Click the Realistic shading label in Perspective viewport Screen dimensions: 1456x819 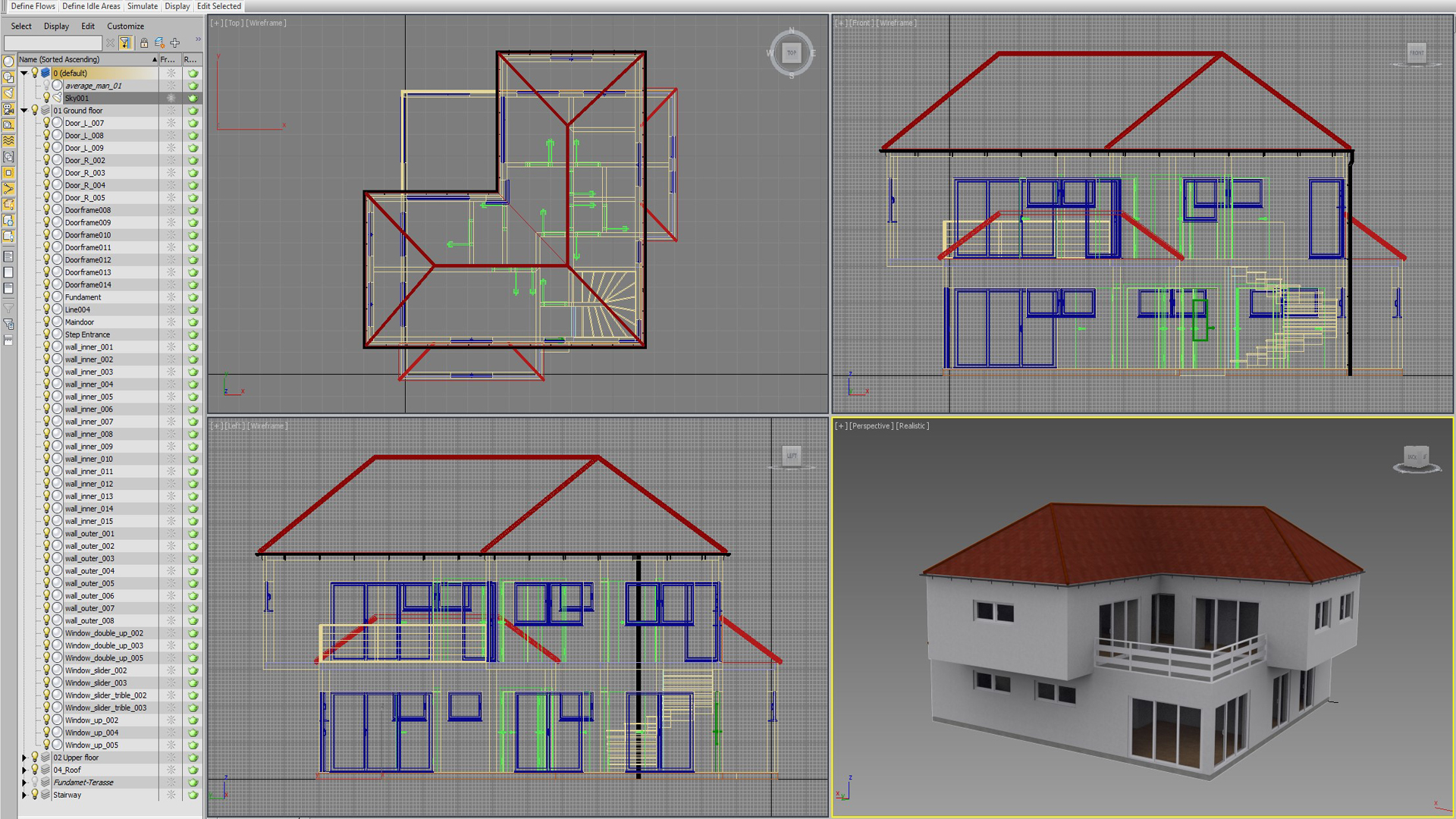(912, 426)
